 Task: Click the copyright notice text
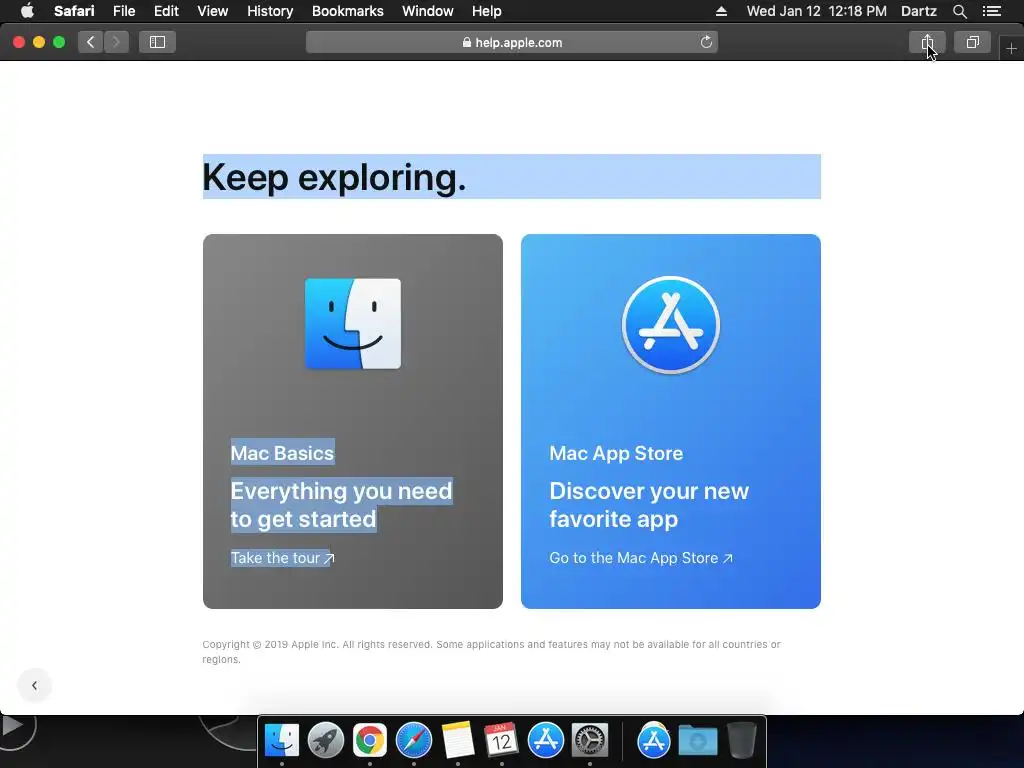pos(491,652)
